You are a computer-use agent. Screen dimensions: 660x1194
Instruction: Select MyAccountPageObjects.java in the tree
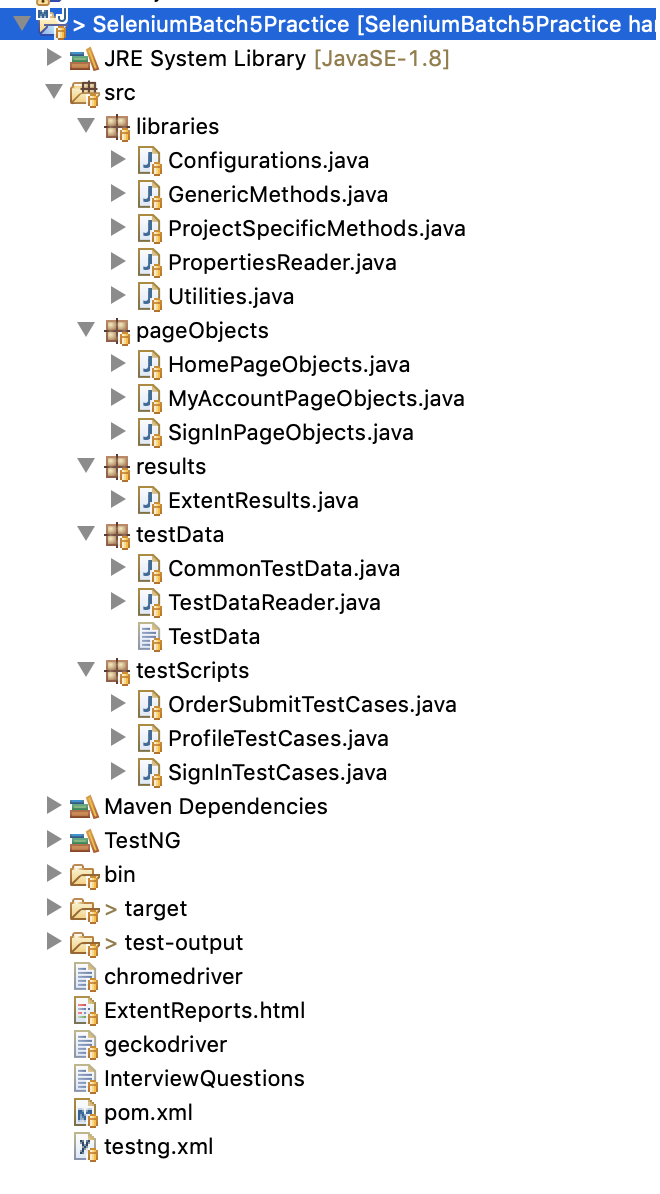pyautogui.click(x=316, y=399)
